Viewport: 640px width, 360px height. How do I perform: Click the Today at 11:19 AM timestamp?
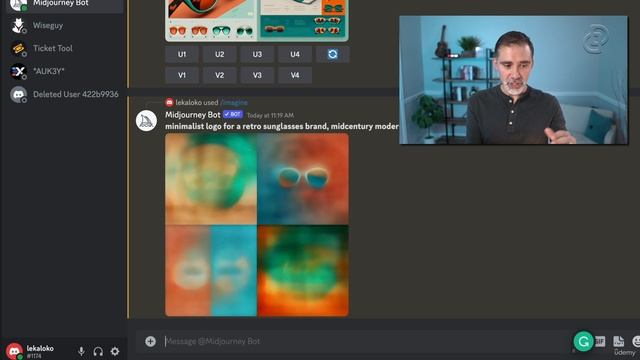[x=270, y=116]
